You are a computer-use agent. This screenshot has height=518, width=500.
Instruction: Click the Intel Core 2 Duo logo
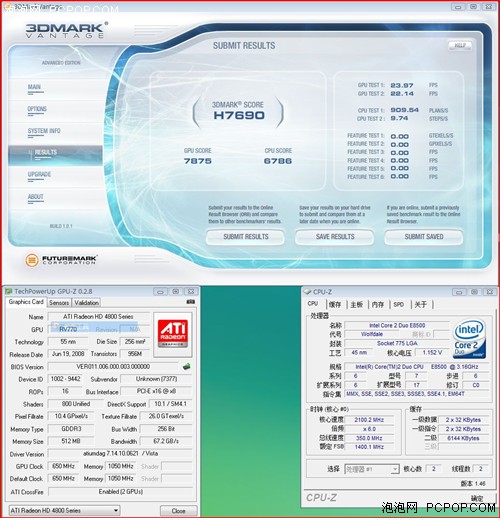(x=470, y=339)
